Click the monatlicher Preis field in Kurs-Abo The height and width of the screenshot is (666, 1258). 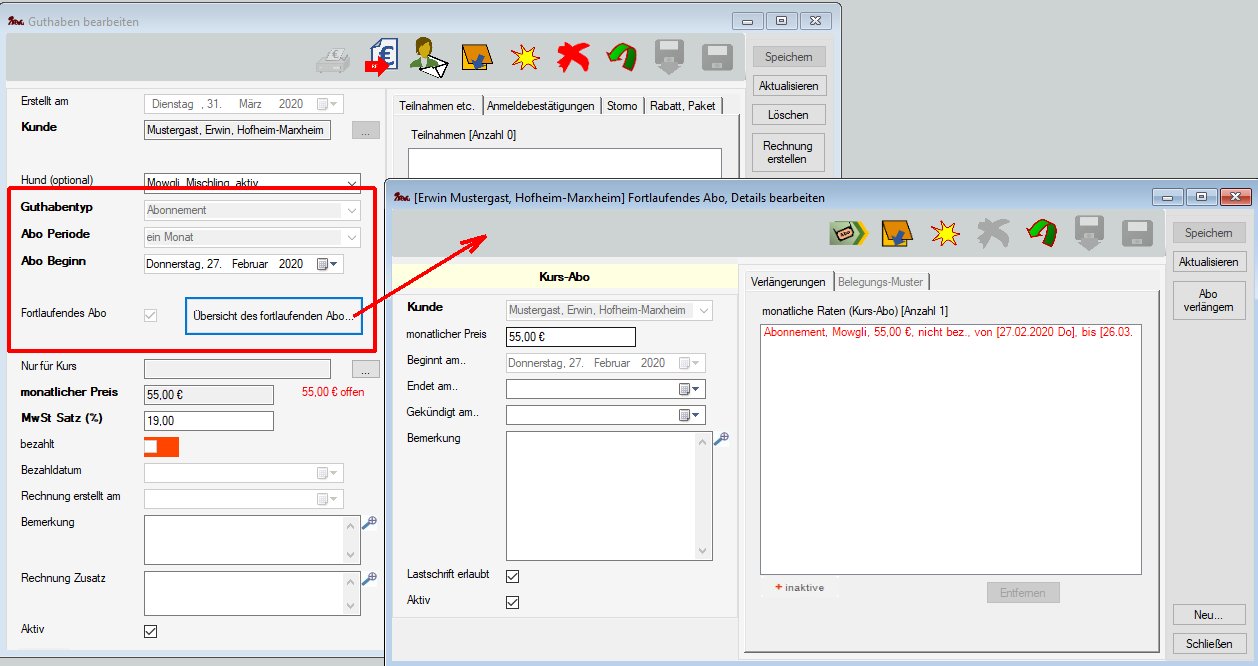click(570, 337)
